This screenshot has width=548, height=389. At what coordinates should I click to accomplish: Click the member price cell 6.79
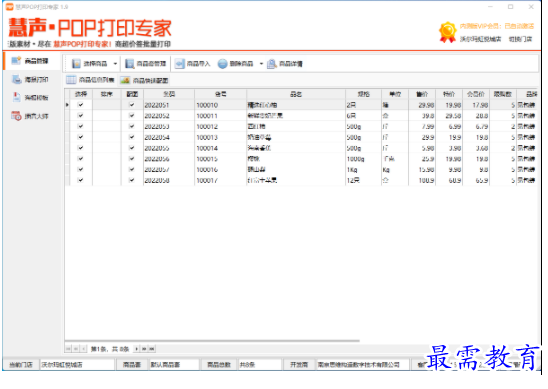[x=476, y=127]
